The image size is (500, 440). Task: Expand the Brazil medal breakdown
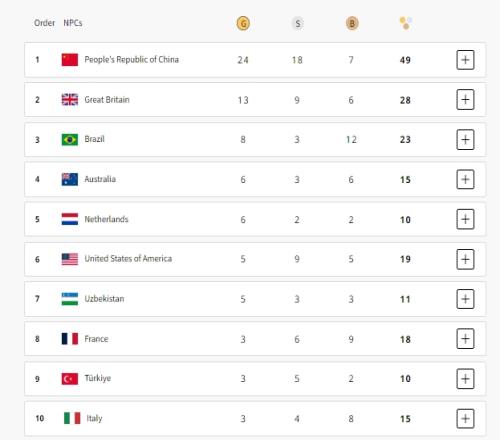(465, 139)
